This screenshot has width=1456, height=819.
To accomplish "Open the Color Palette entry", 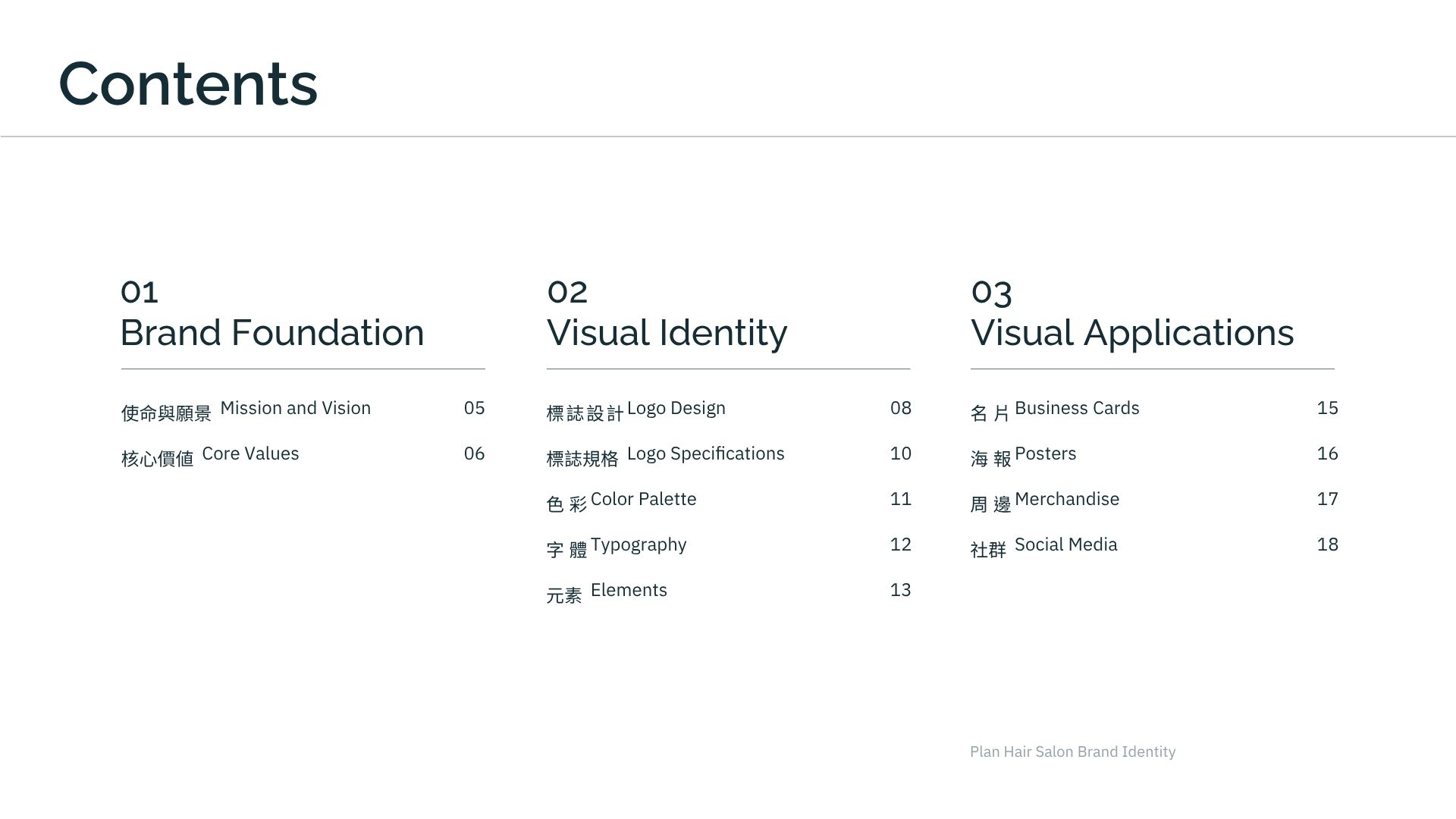I will coord(643,500).
